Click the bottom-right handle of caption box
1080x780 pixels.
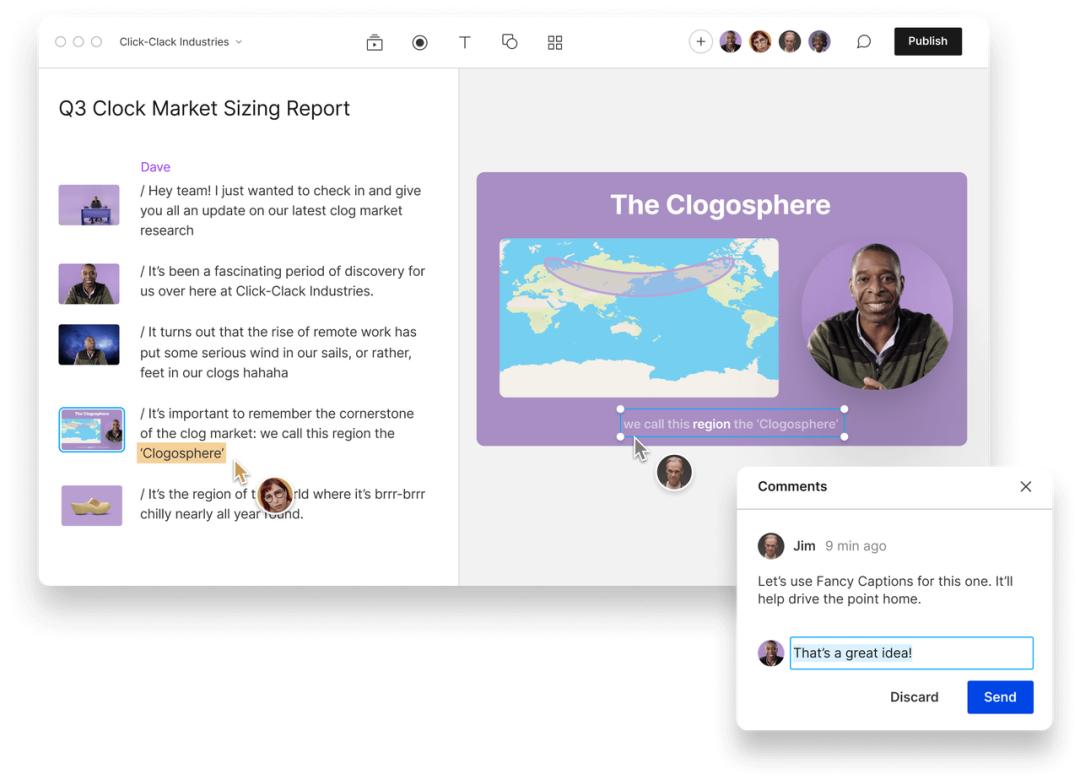pyautogui.click(x=844, y=437)
